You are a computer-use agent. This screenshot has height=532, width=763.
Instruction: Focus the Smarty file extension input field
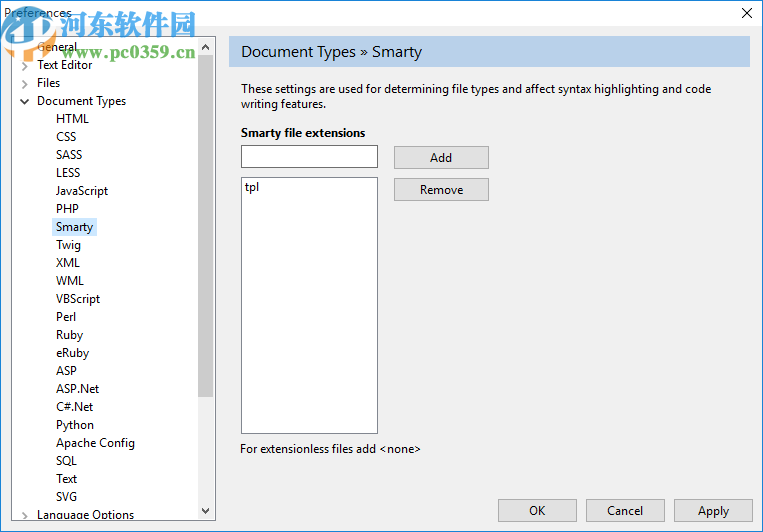(309, 157)
